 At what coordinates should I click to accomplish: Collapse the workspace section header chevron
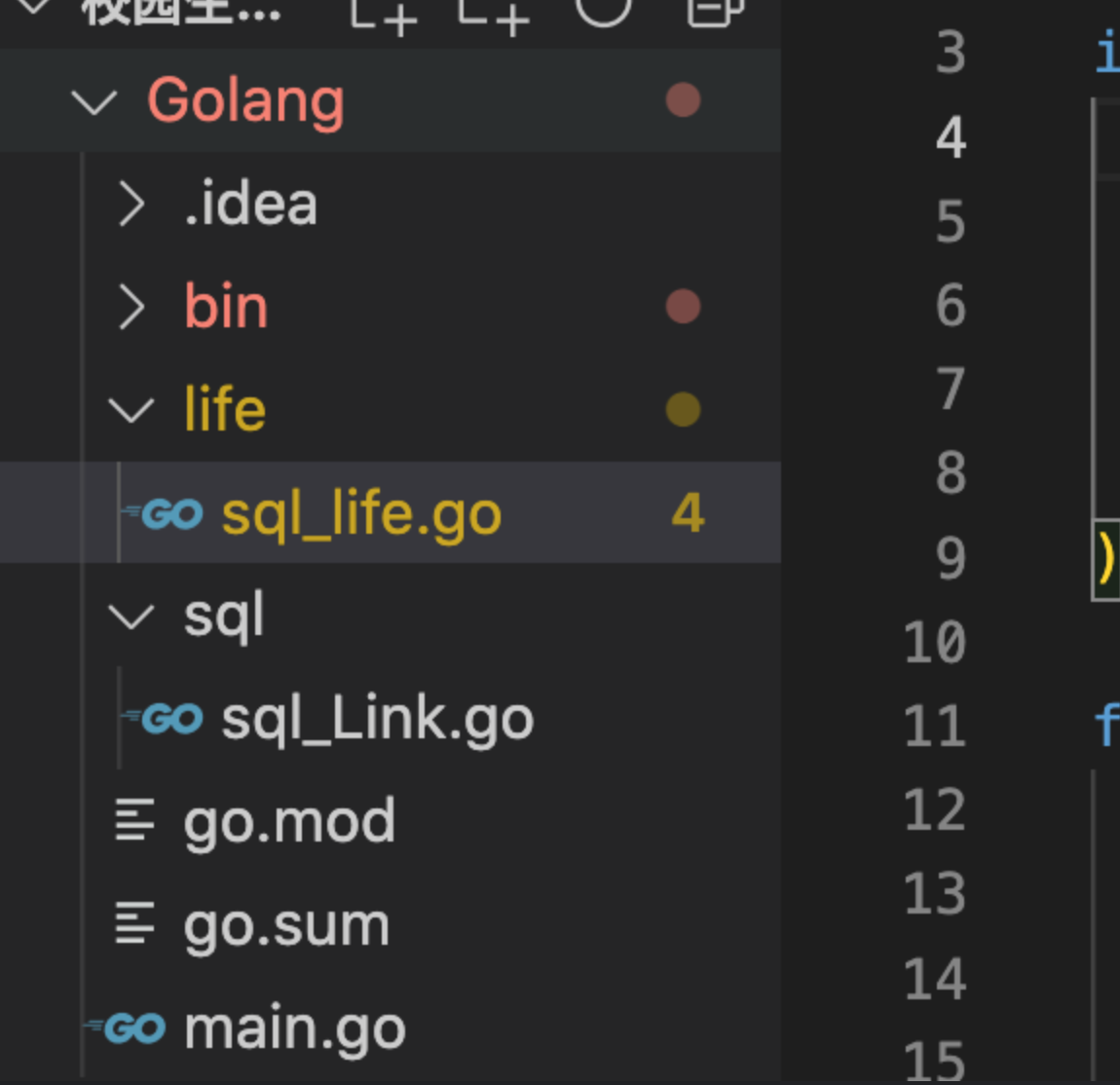coord(33,6)
